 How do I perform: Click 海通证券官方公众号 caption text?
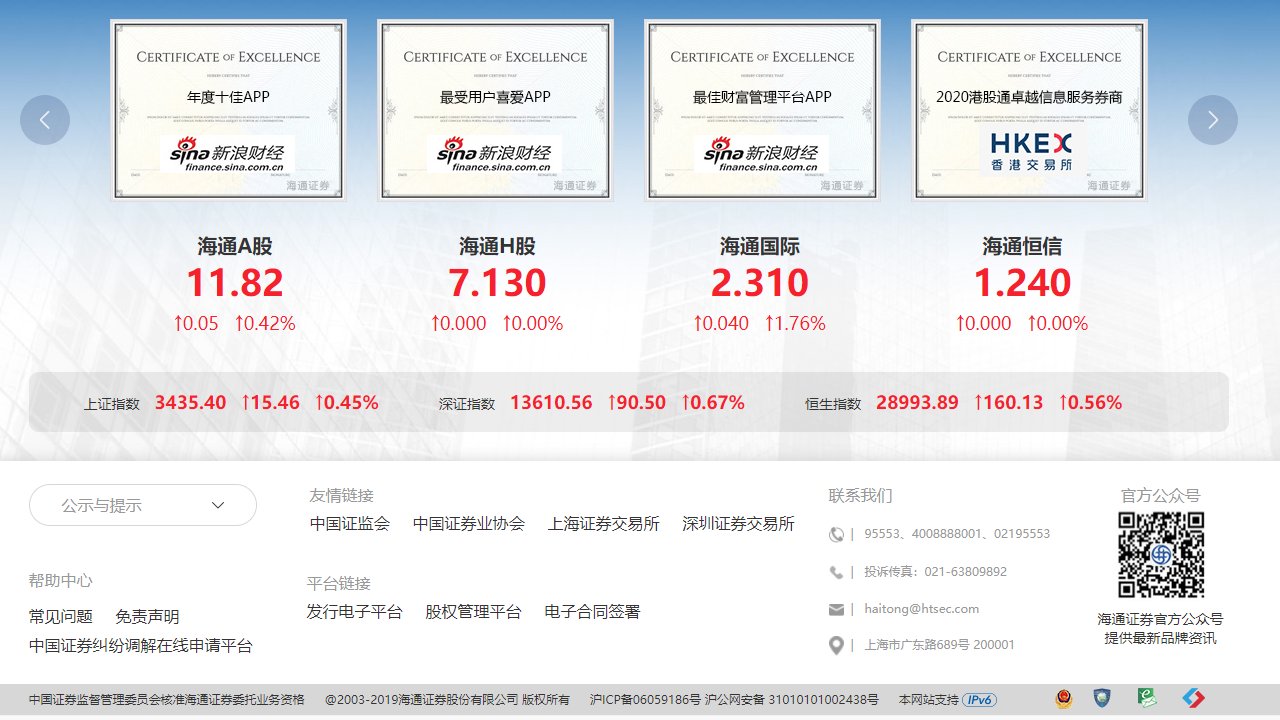coord(1160,620)
